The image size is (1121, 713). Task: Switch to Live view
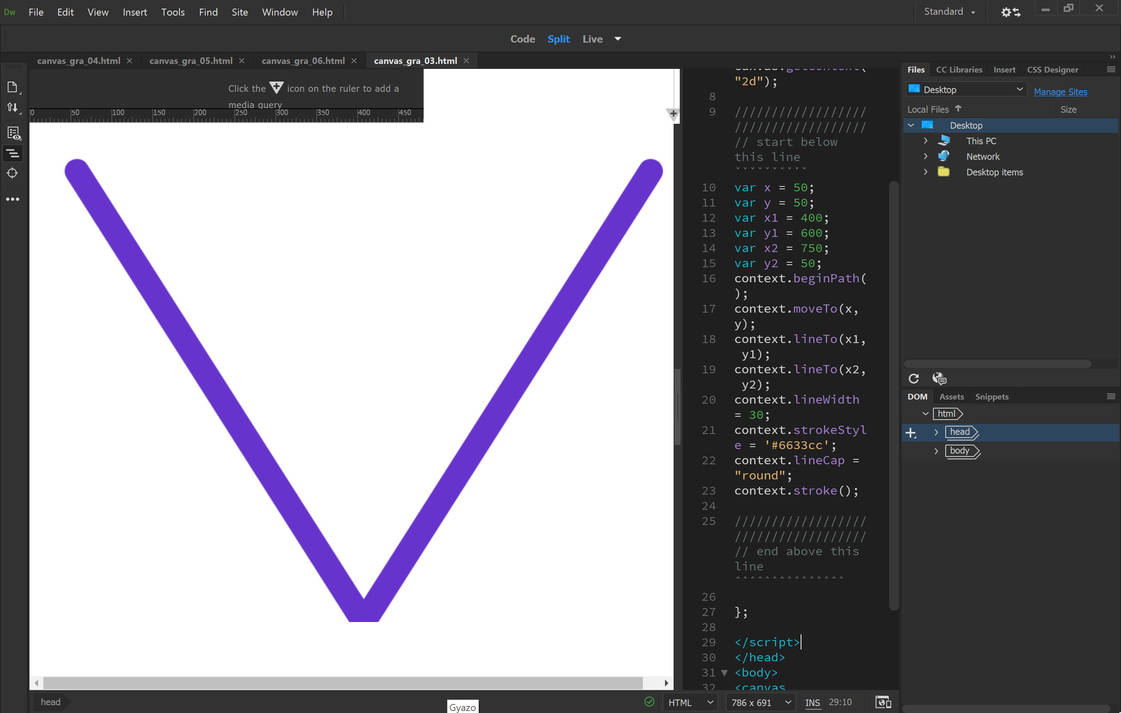pos(593,39)
